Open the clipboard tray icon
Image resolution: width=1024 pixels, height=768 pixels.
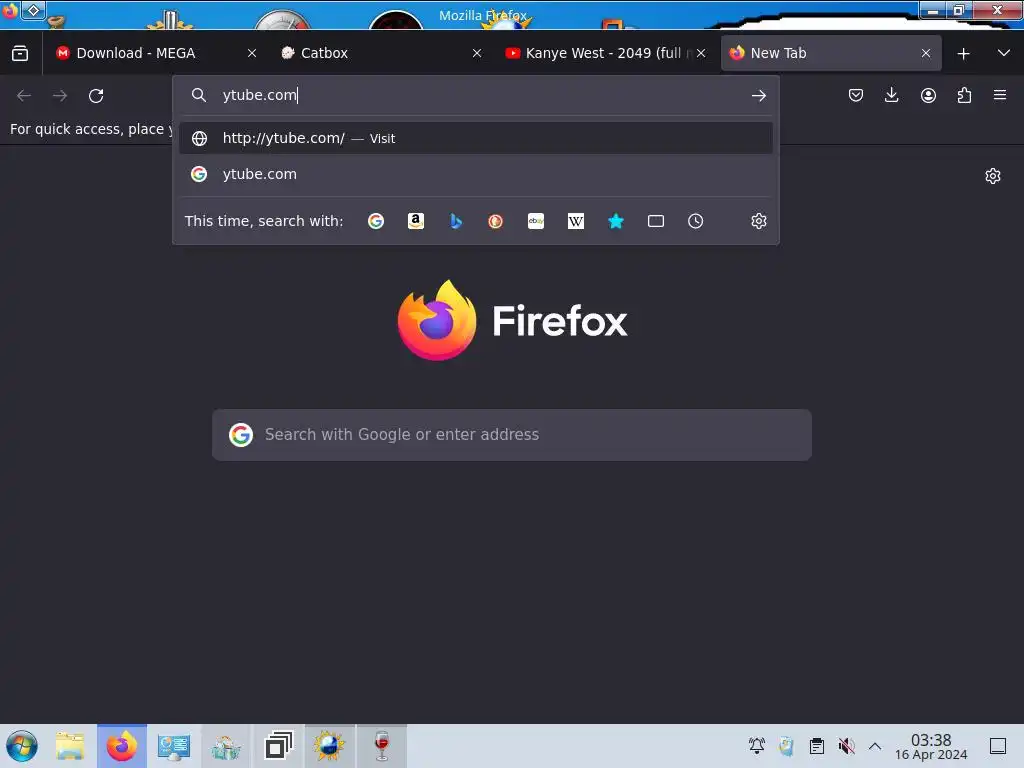point(816,746)
